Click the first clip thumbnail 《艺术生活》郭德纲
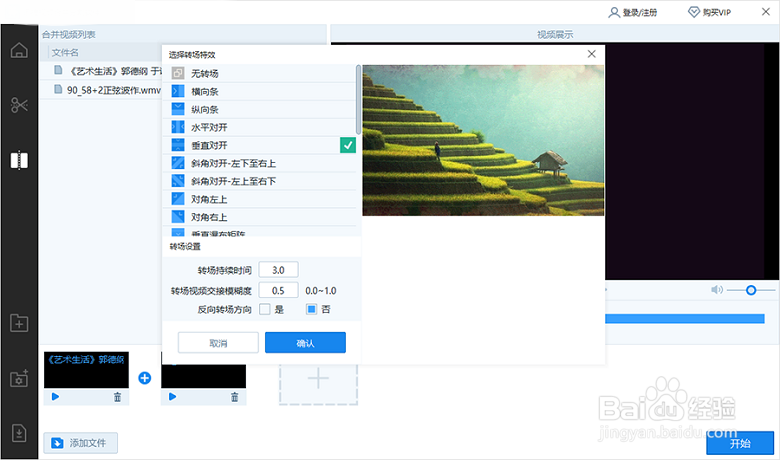The width and height of the screenshot is (780, 460). 86,370
